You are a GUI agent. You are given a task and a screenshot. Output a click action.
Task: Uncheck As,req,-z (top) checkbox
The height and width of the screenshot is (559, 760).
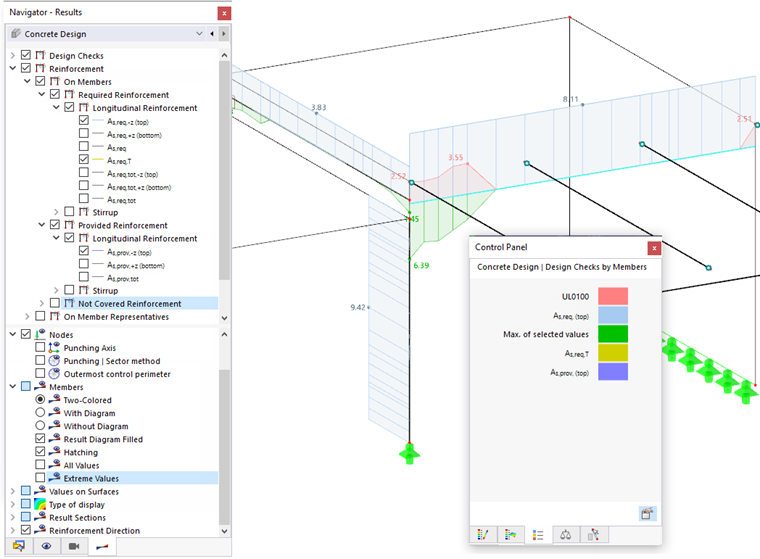[x=84, y=120]
